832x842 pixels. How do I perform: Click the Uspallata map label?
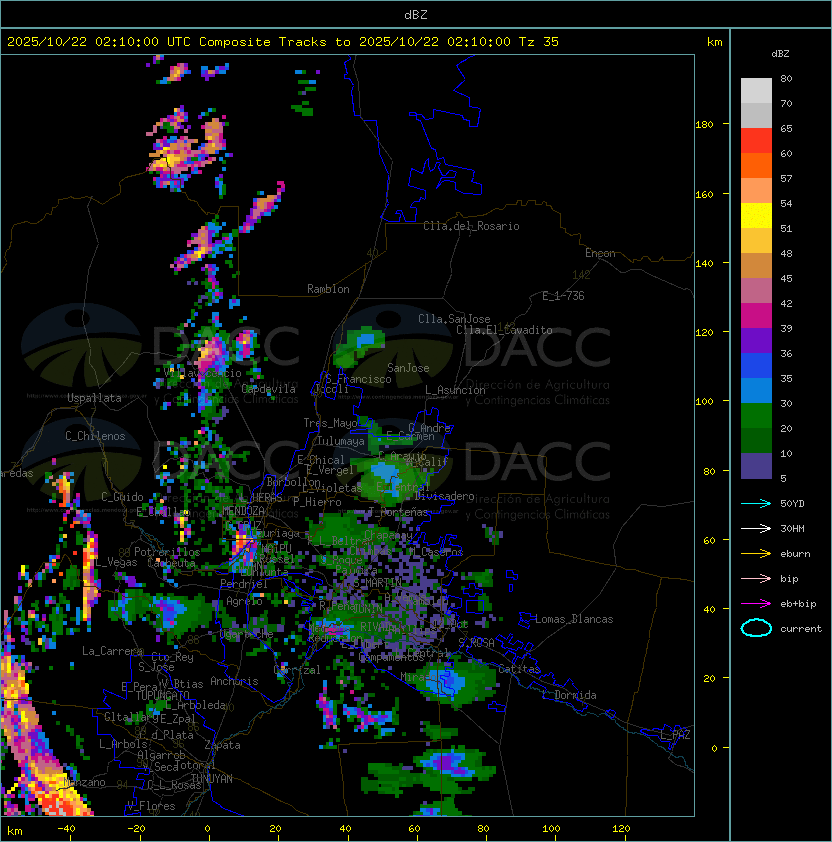[95, 398]
